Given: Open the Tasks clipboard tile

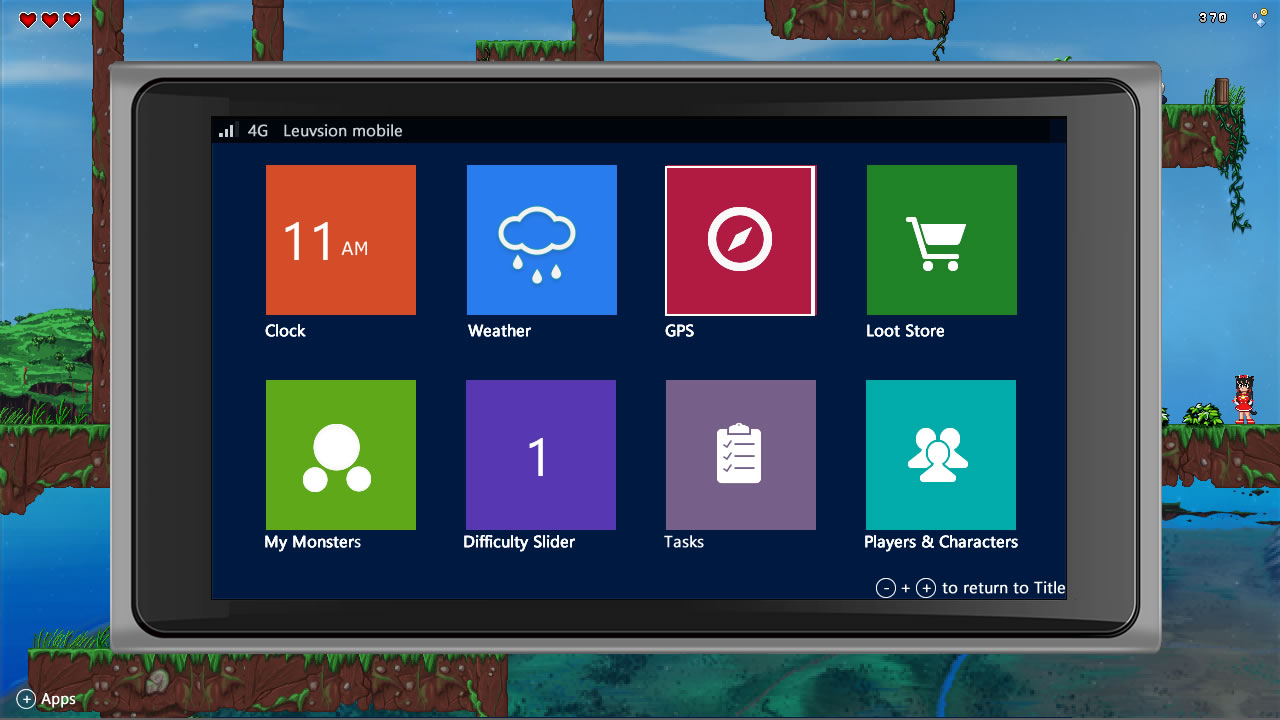Looking at the screenshot, I should pyautogui.click(x=740, y=455).
